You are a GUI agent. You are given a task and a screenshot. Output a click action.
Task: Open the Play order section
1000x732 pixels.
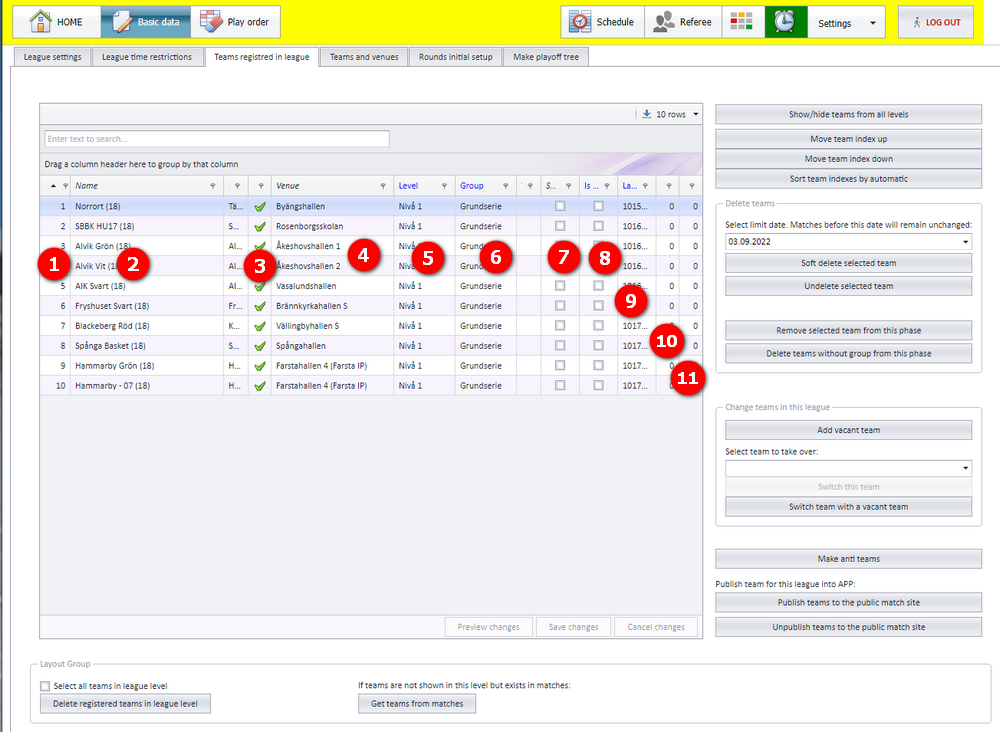pyautogui.click(x=235, y=22)
